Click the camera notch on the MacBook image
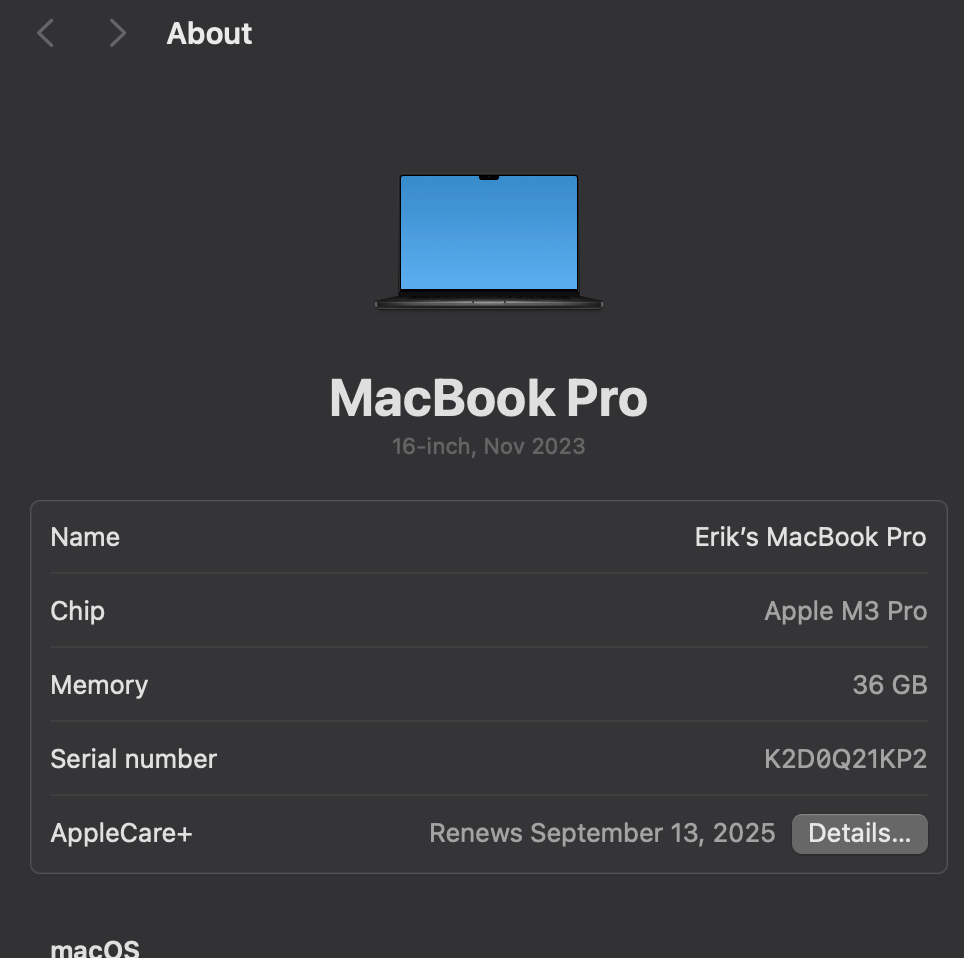 point(489,178)
